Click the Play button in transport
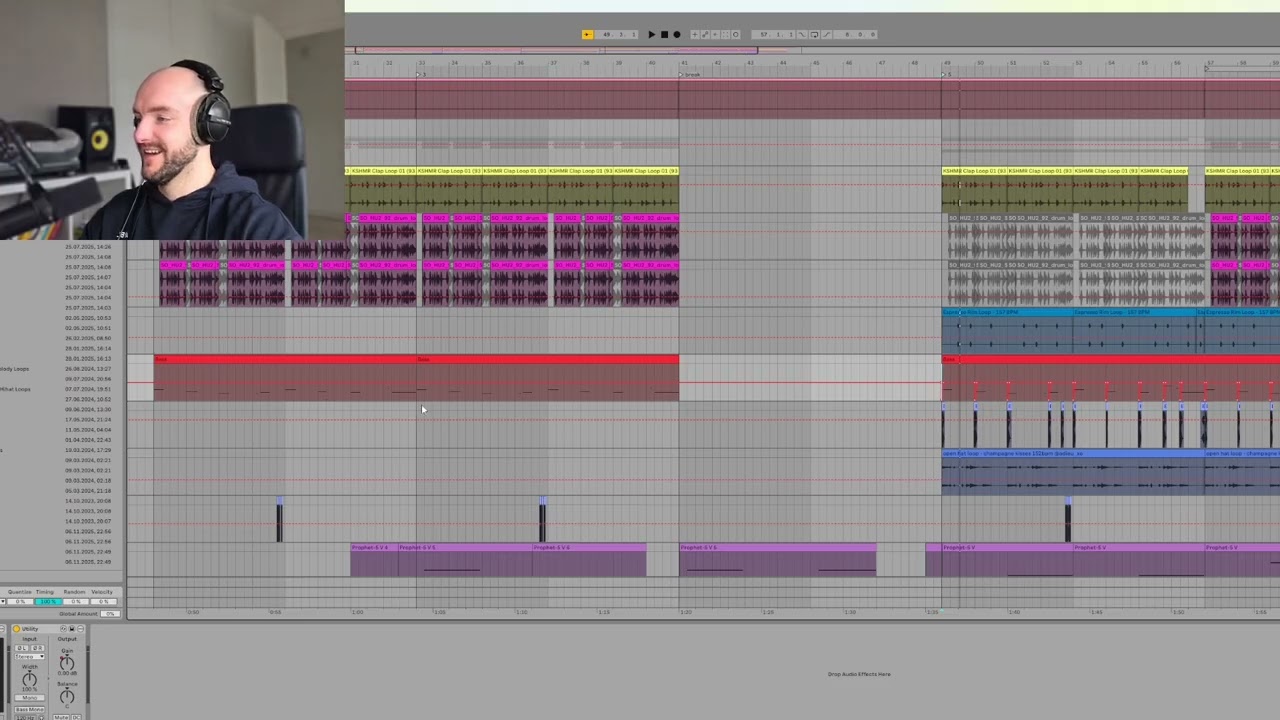 tap(651, 34)
